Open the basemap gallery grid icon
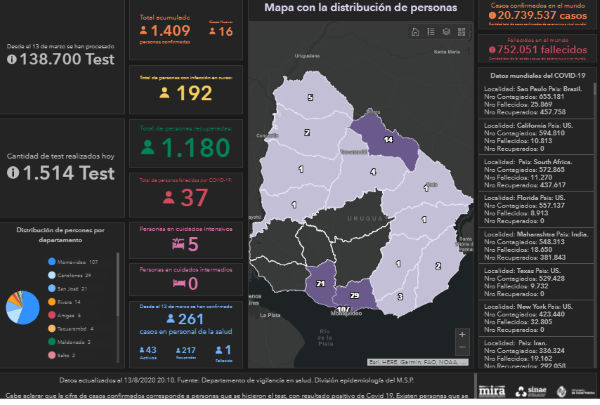600x405 pixels. pos(461,32)
